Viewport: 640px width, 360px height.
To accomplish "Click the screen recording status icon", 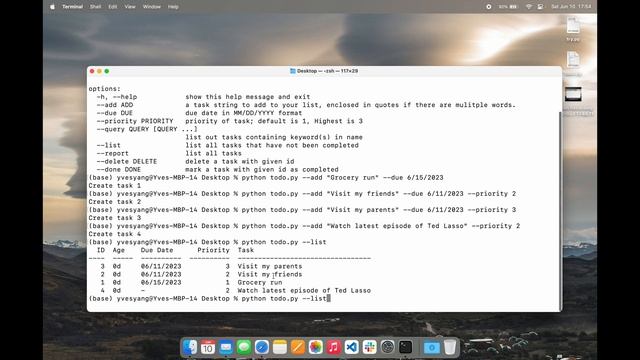I will tap(489, 7).
